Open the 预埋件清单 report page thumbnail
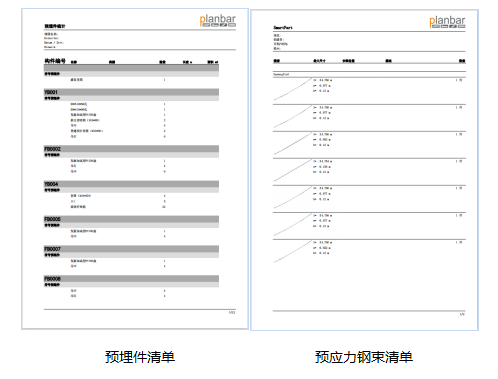 click(135, 169)
